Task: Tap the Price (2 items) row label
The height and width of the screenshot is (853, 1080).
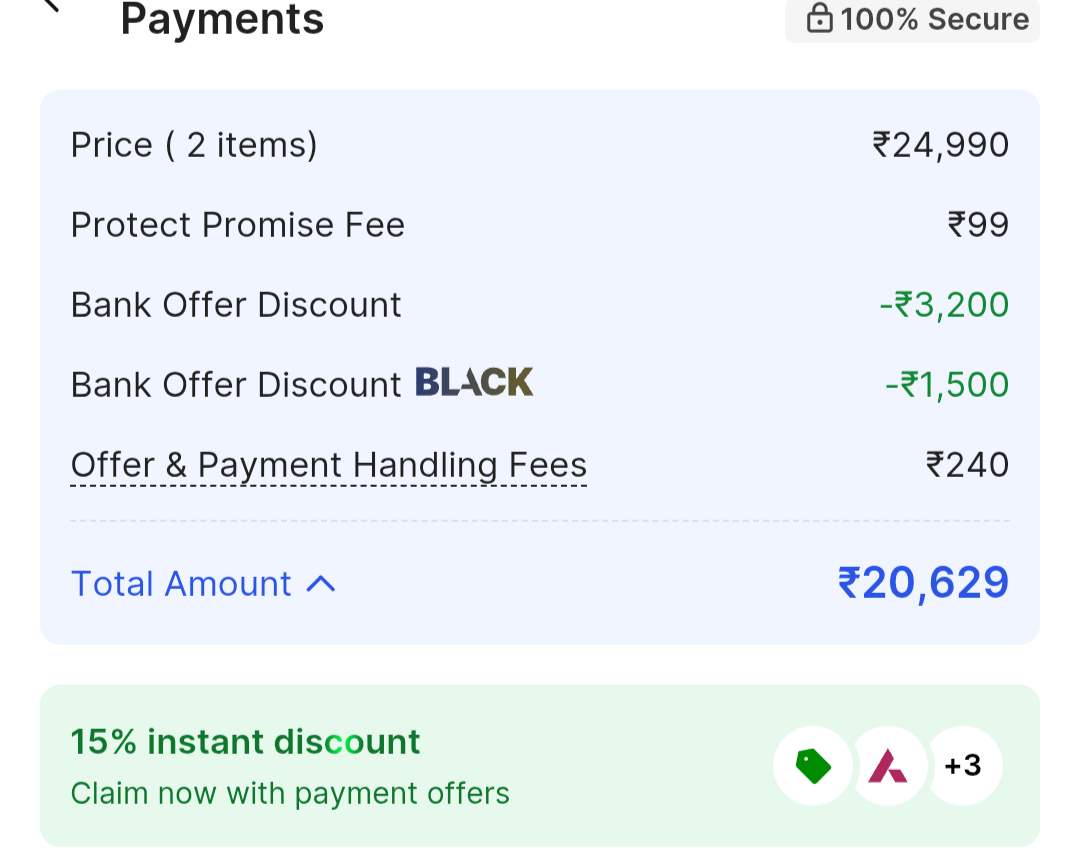Action: (194, 145)
